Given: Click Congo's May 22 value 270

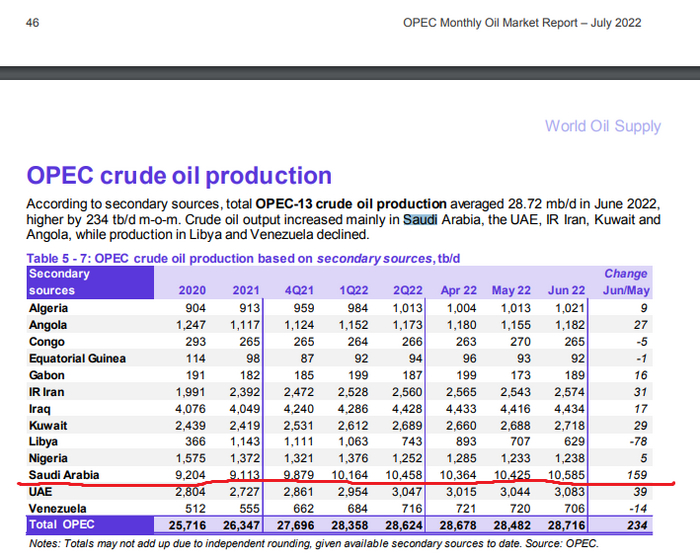Looking at the screenshot, I should tap(520, 342).
